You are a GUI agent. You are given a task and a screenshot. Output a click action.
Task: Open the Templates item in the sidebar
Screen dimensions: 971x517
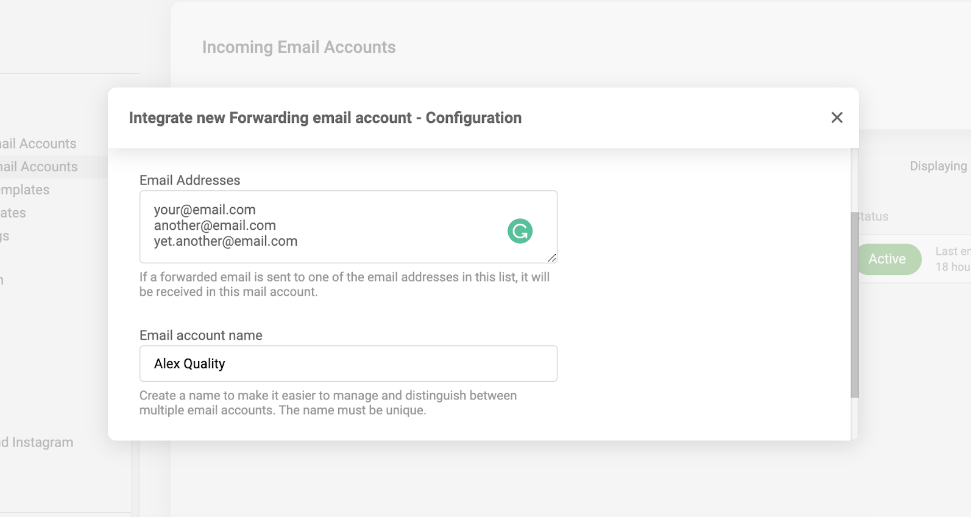pos(25,190)
